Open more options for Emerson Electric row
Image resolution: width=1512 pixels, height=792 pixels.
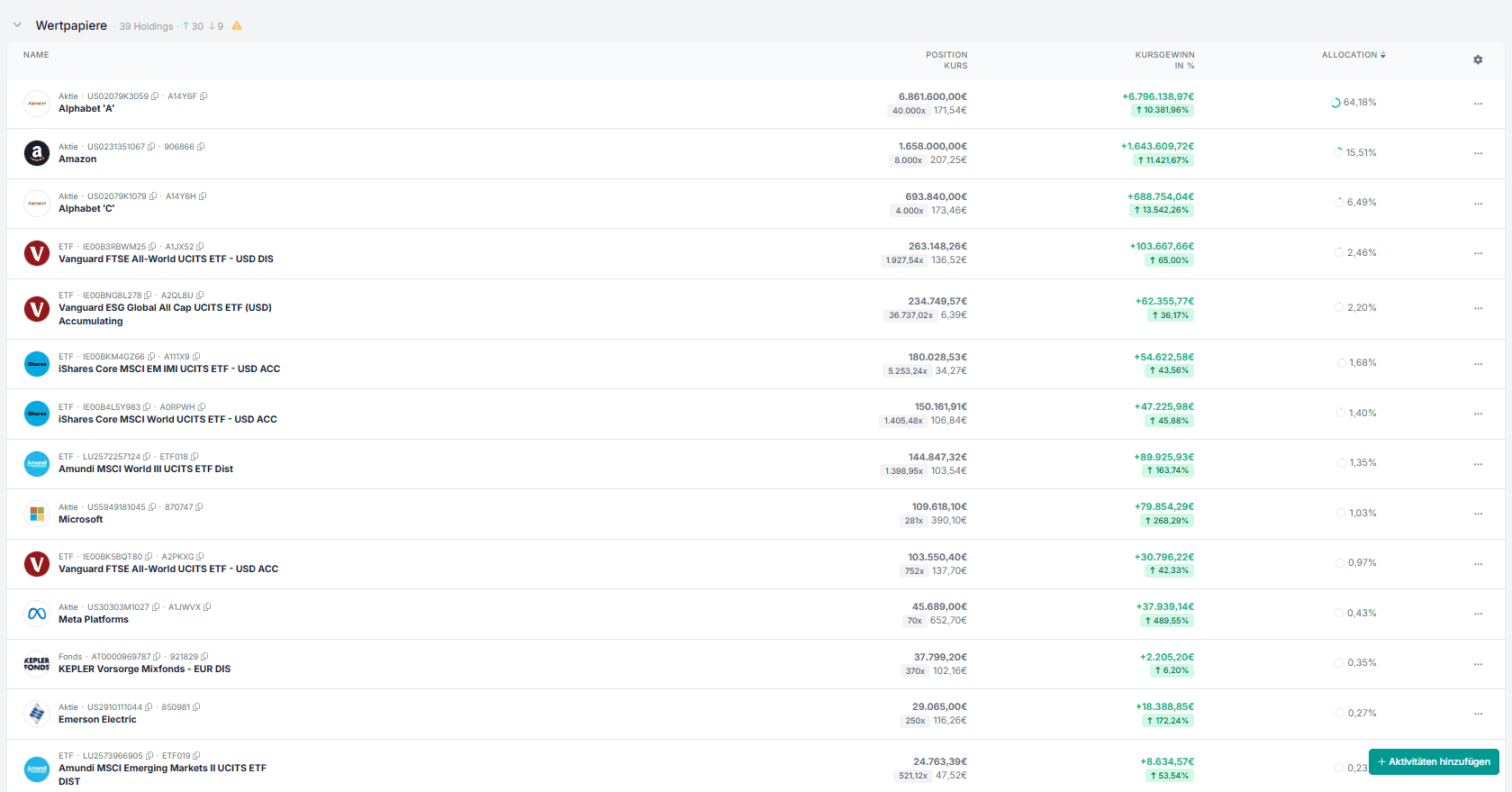click(x=1478, y=714)
